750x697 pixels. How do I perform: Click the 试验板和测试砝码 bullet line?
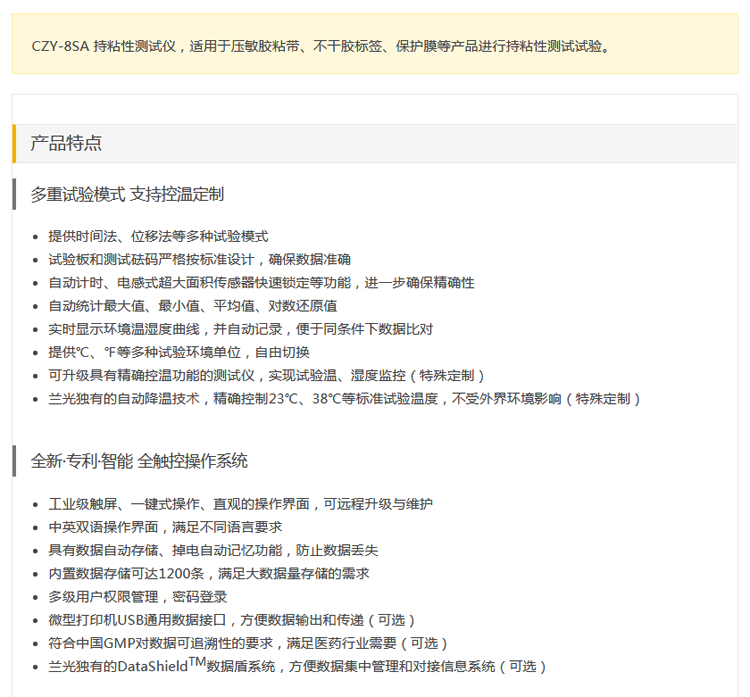click(199, 259)
